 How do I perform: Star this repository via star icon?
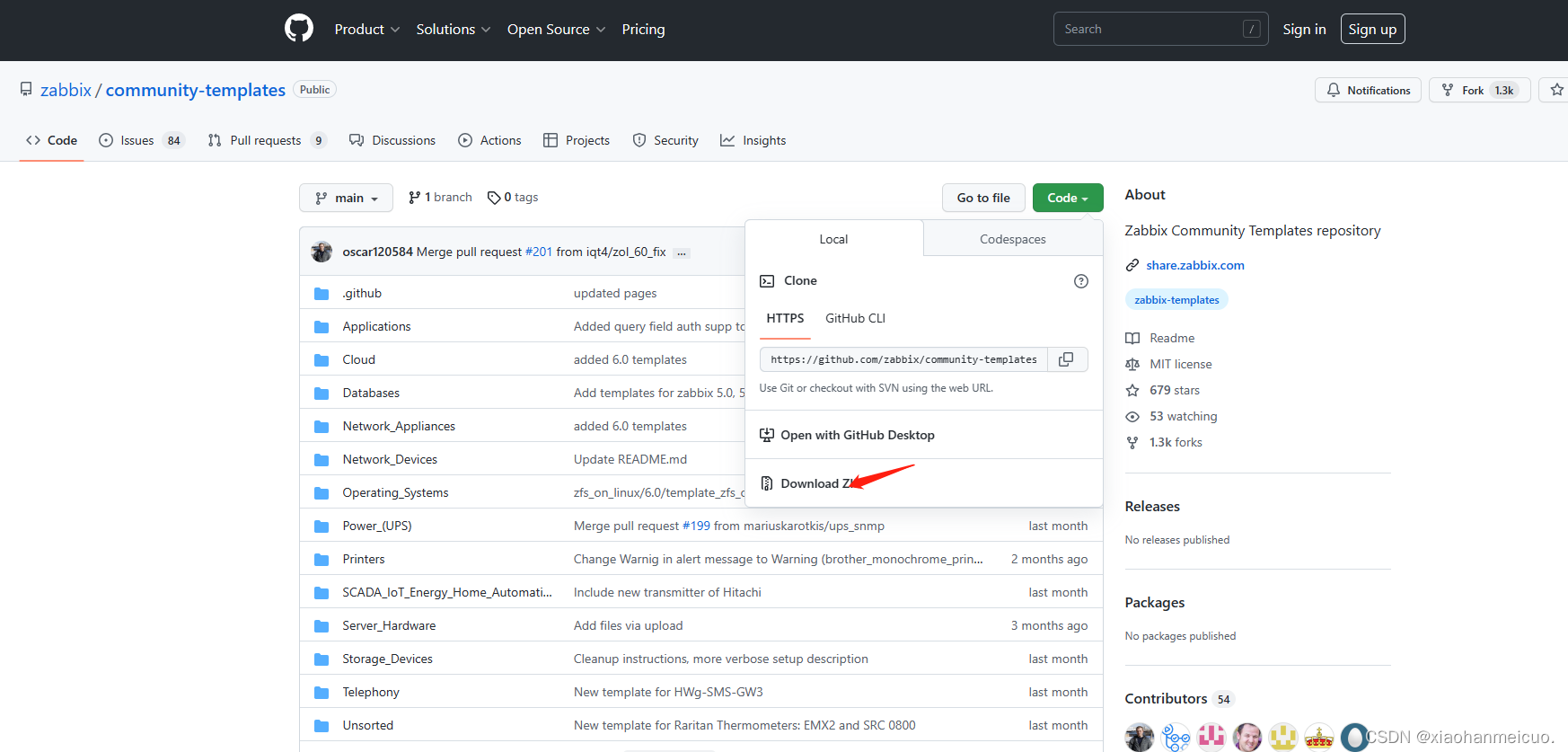click(x=1557, y=90)
